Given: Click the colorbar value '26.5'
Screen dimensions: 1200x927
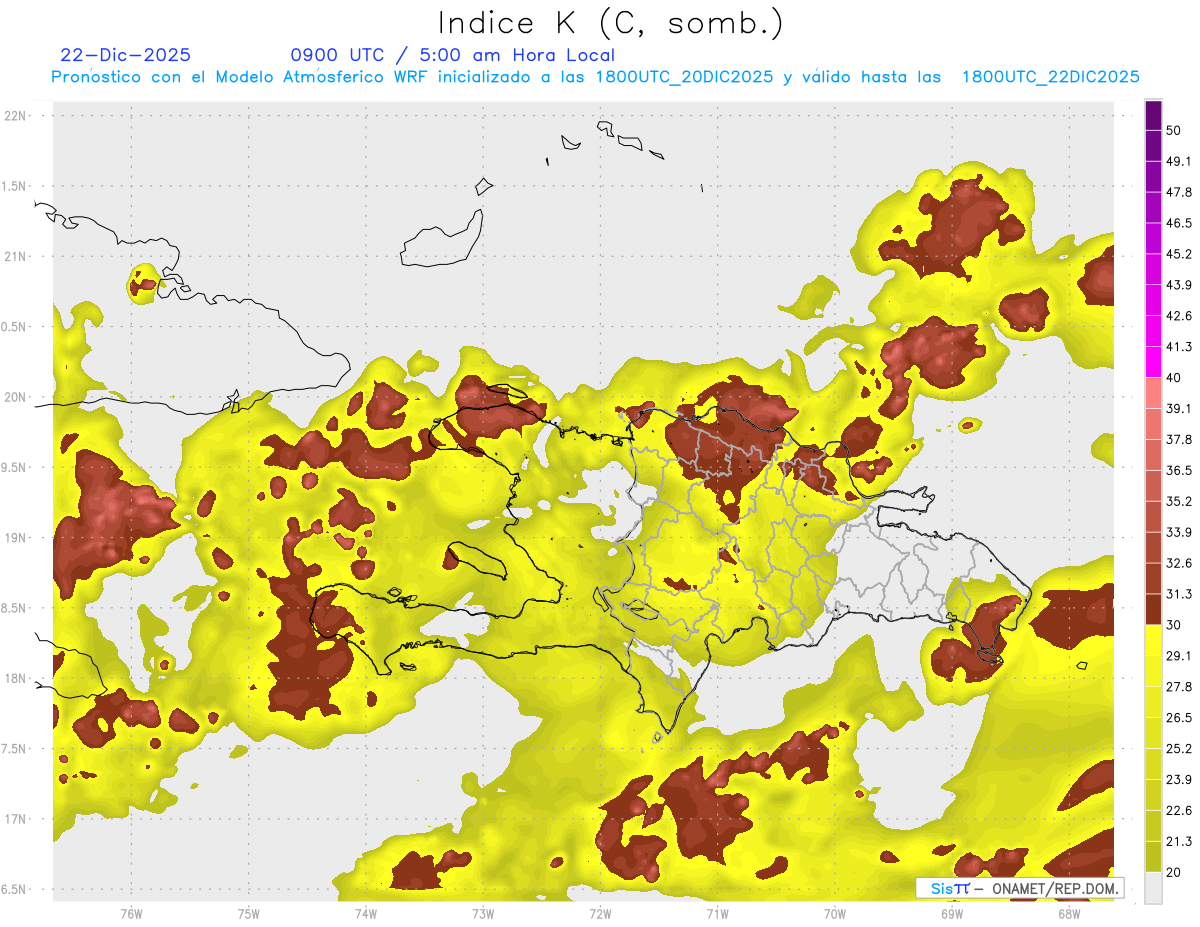Looking at the screenshot, I should tap(1179, 718).
